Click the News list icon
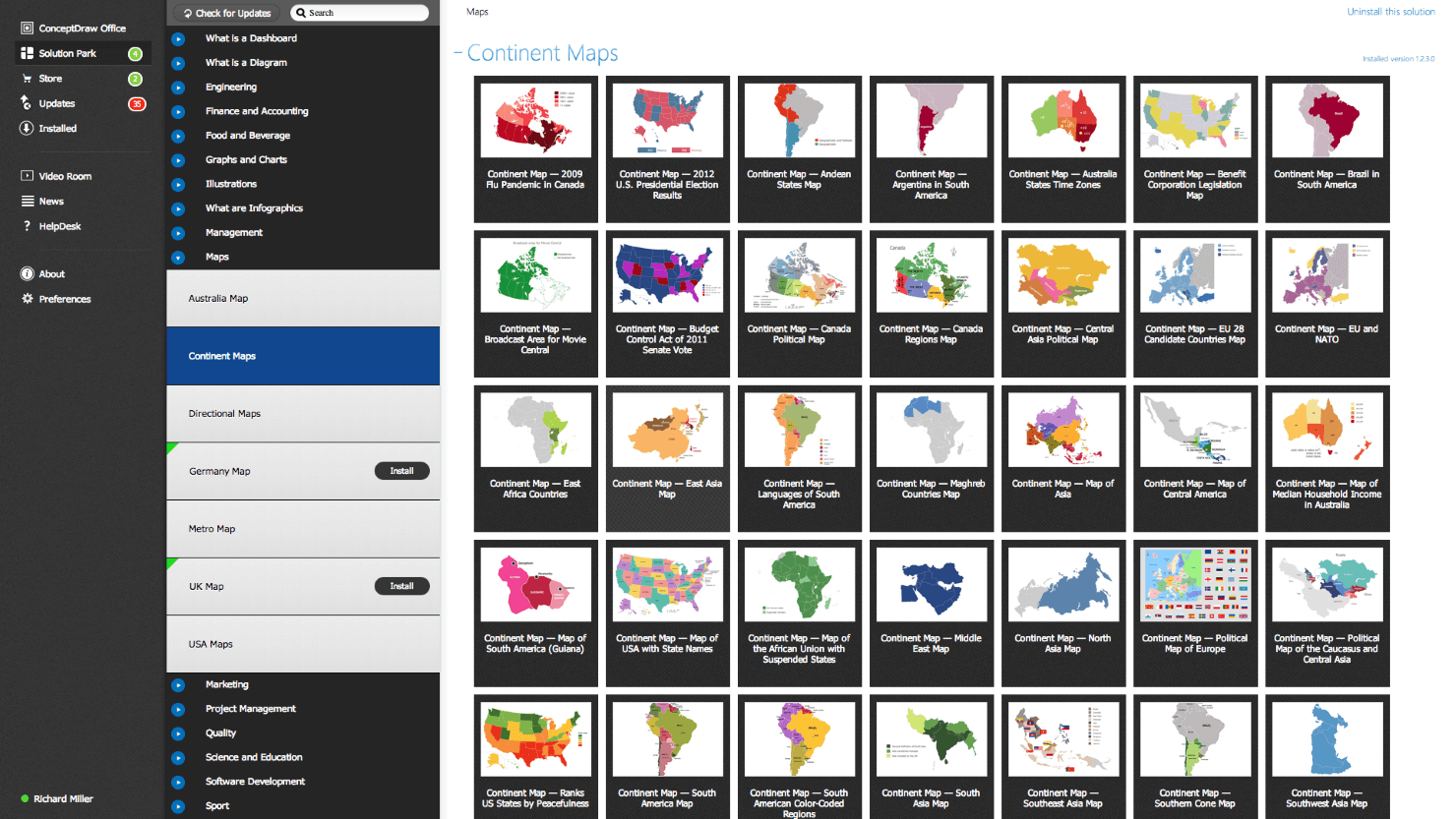This screenshot has height=819, width=1456. coord(27,201)
